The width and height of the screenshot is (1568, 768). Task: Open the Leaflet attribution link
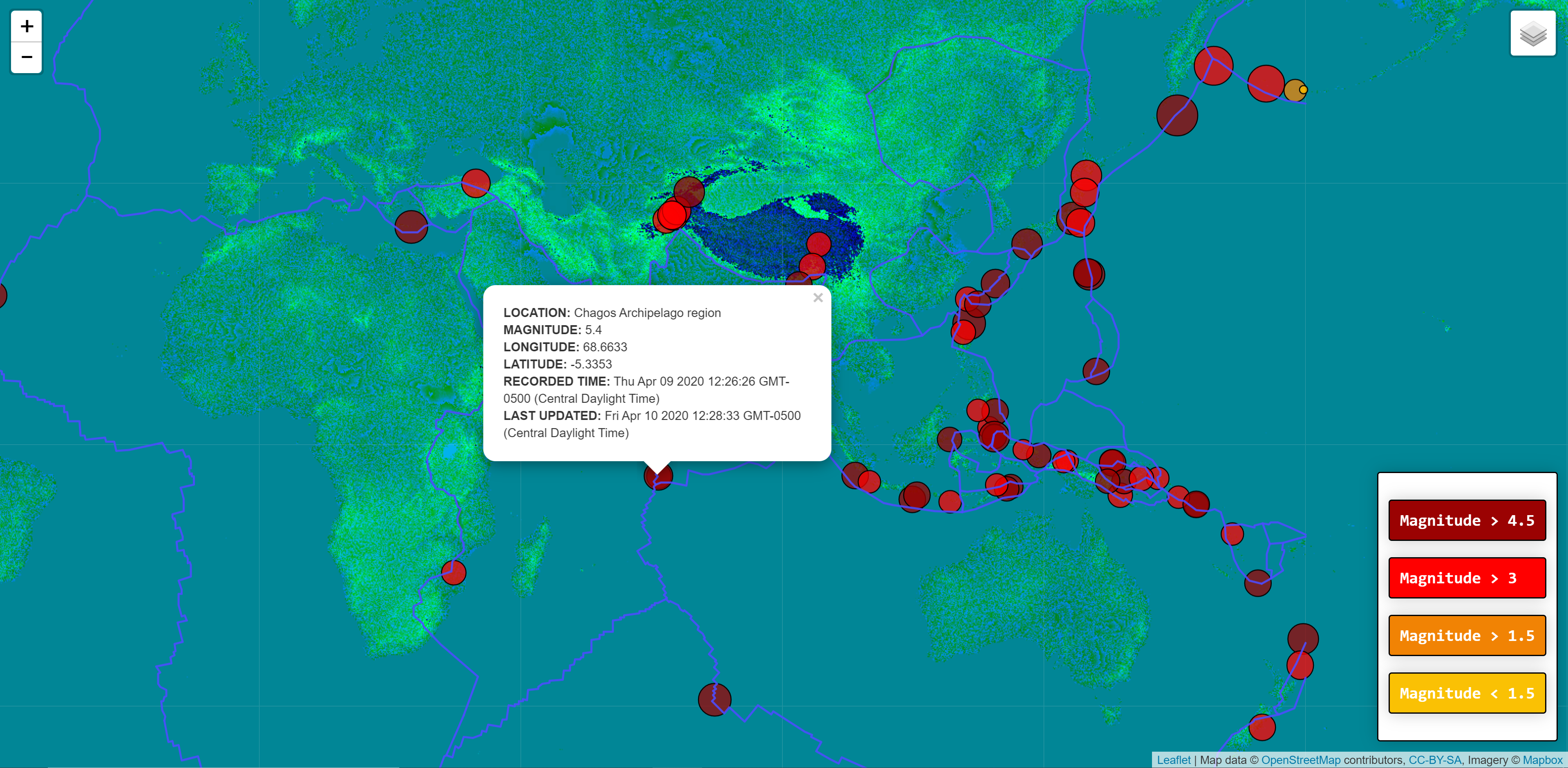[x=1173, y=759]
